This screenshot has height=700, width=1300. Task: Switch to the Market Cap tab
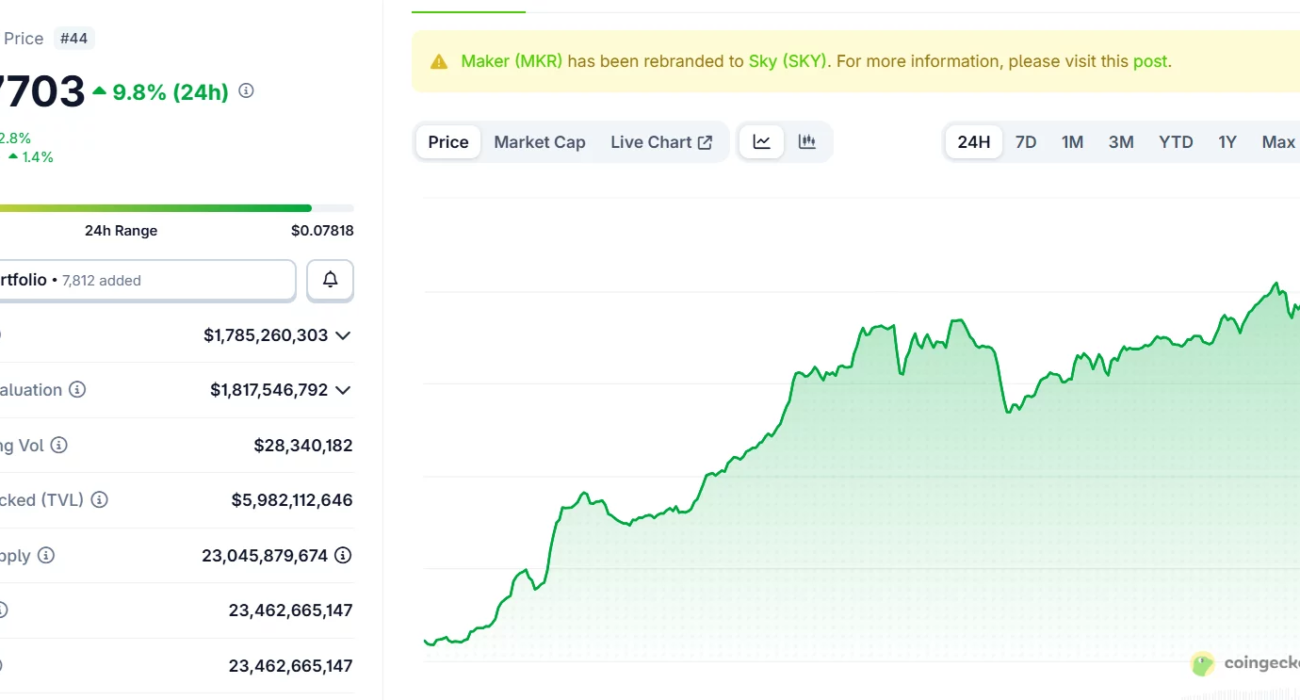539,142
